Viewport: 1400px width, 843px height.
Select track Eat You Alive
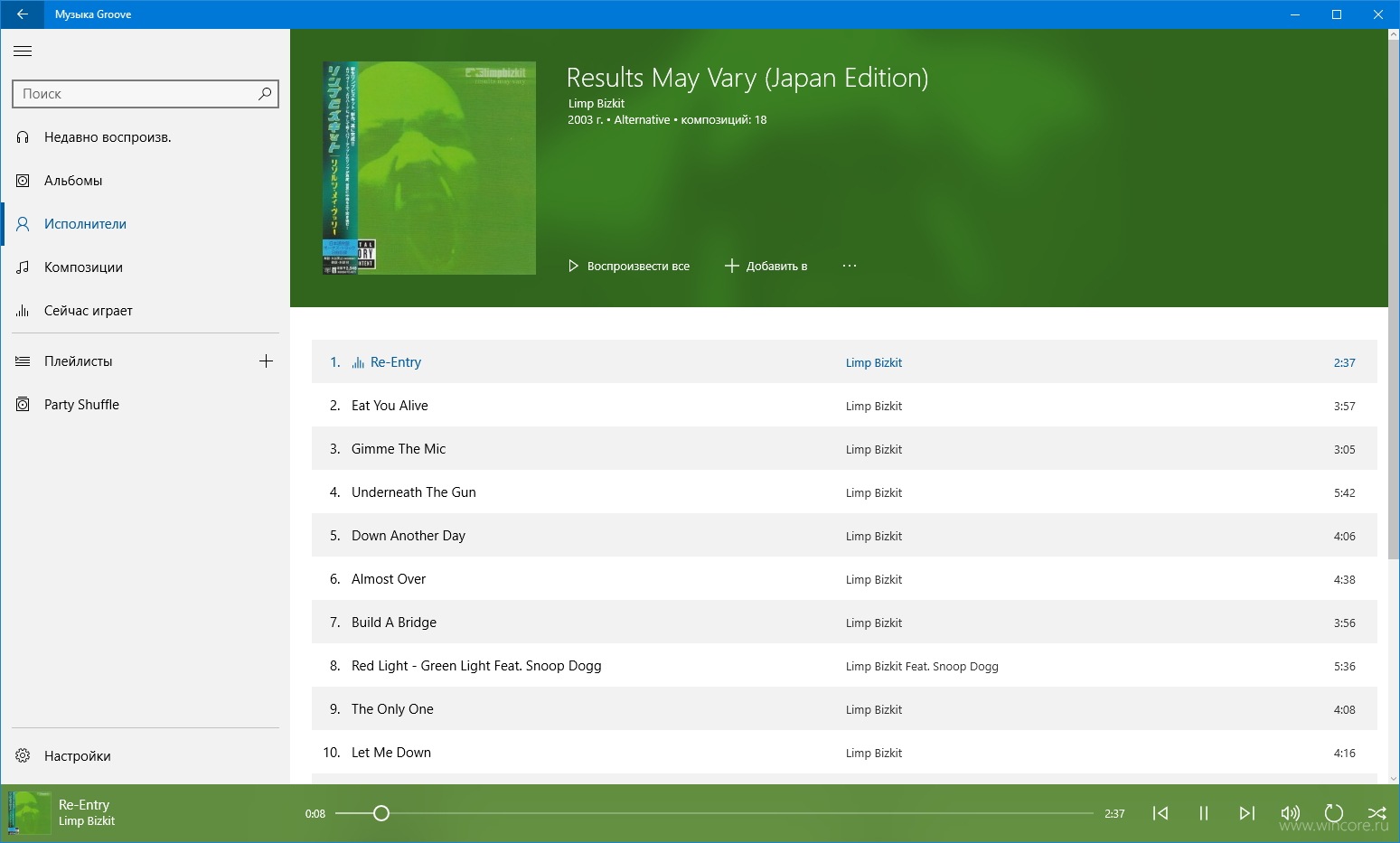[844, 405]
